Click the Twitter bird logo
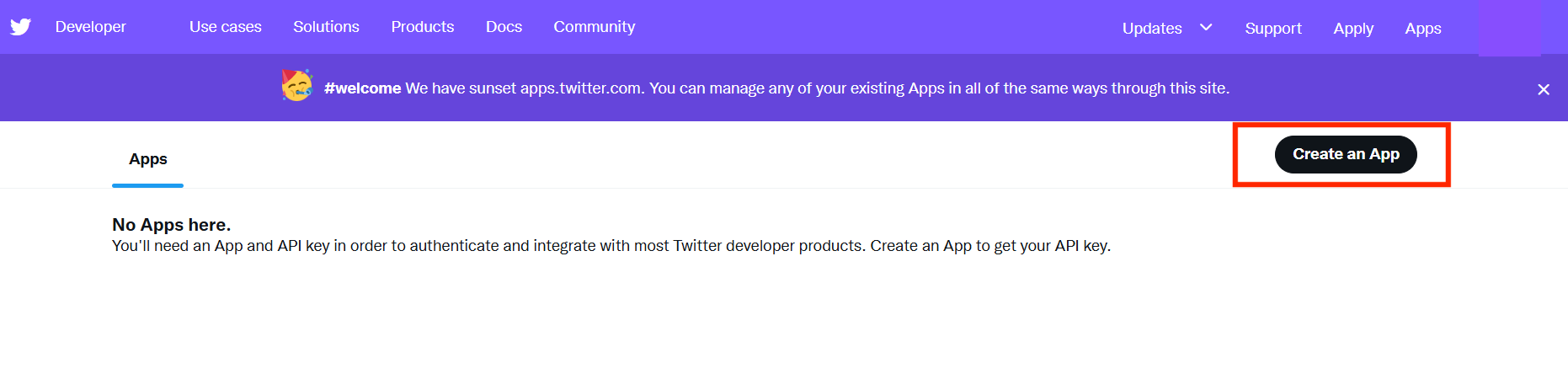 pos(21,27)
